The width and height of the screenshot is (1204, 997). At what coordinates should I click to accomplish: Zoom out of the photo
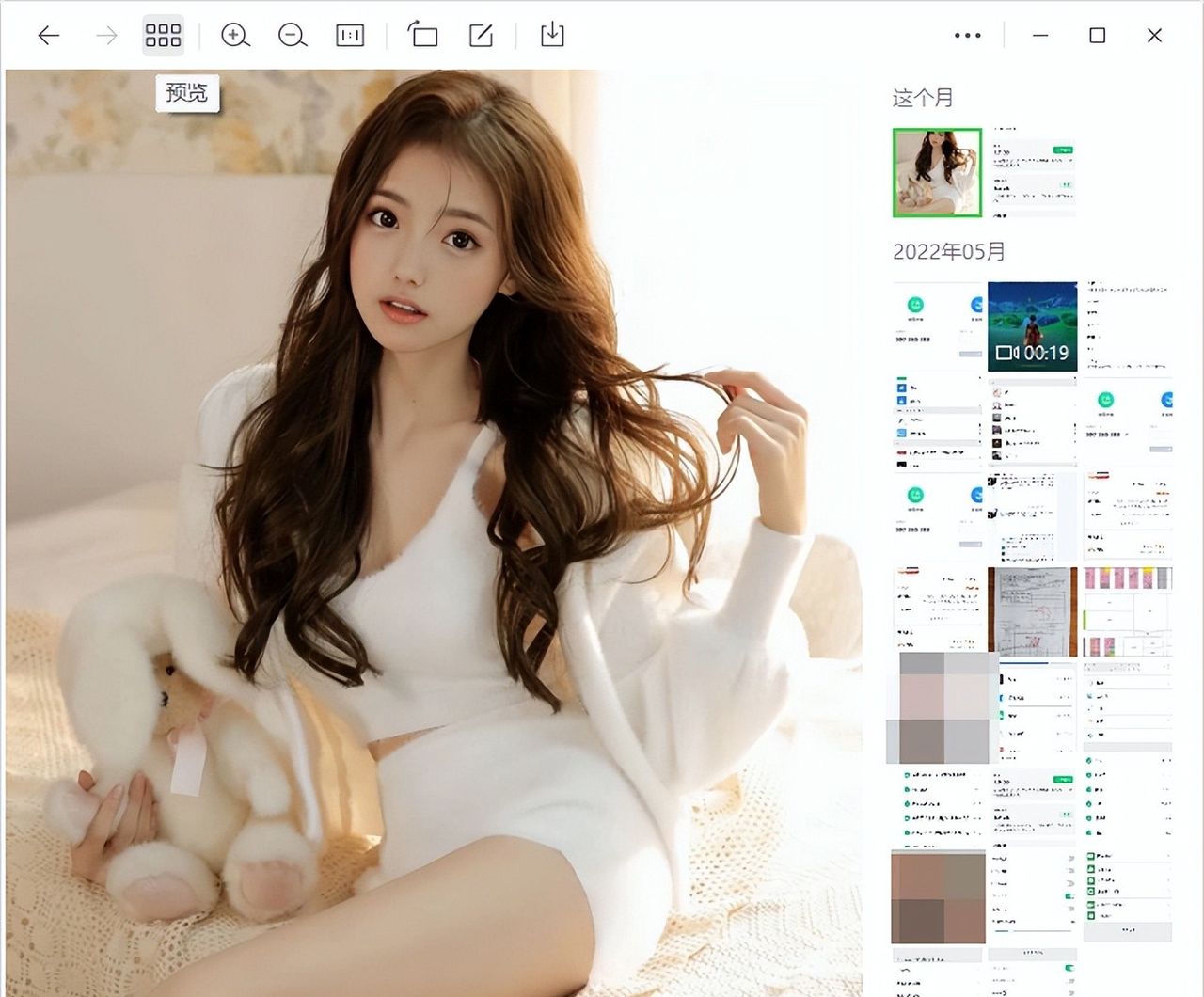click(293, 36)
